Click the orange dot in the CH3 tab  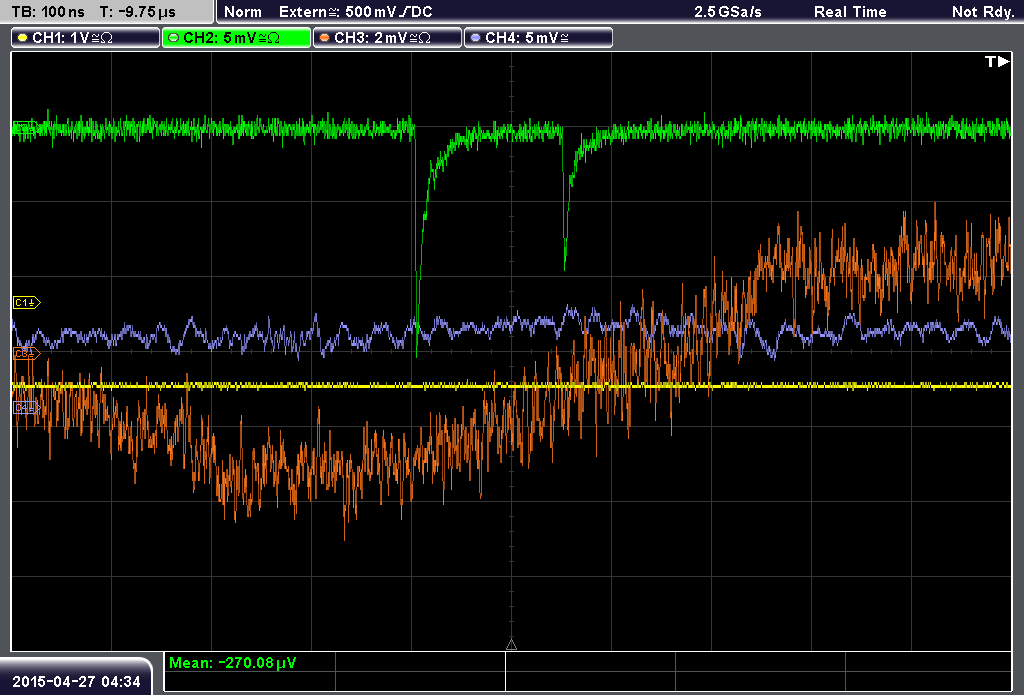[325, 38]
